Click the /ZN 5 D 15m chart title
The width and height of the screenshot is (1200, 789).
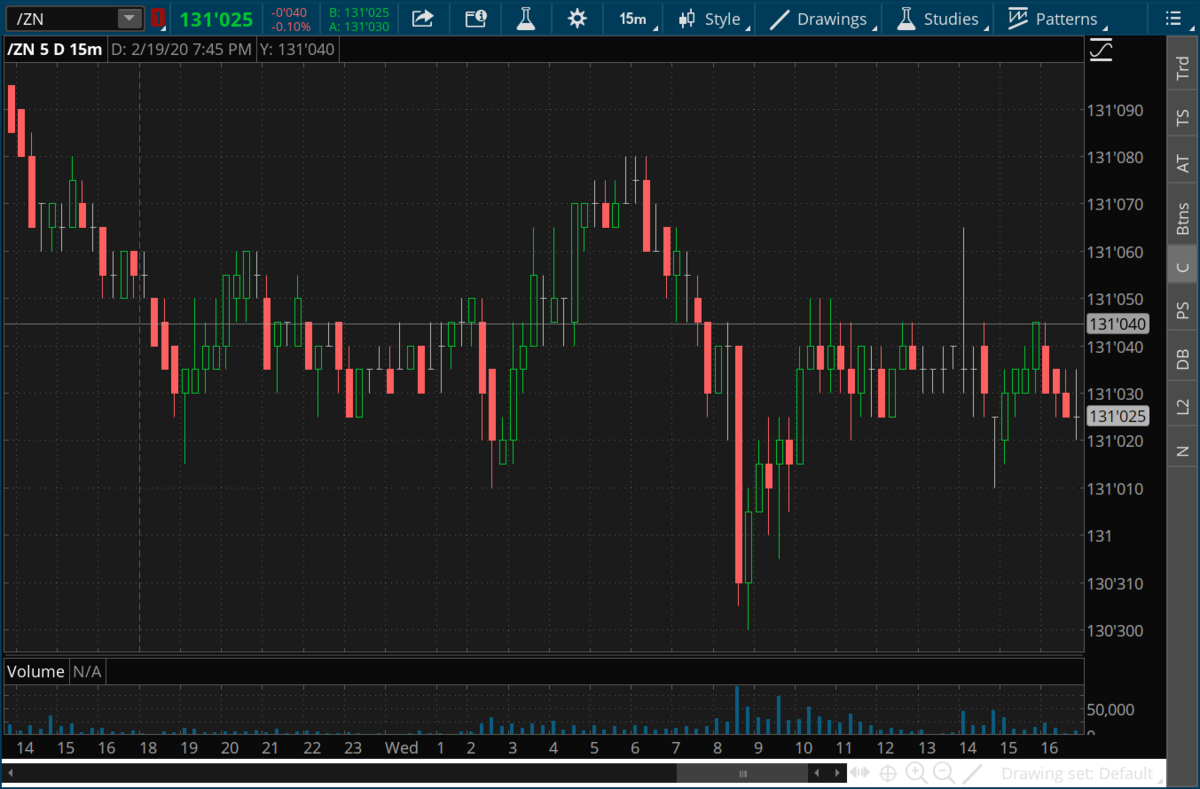pyautogui.click(x=53, y=49)
